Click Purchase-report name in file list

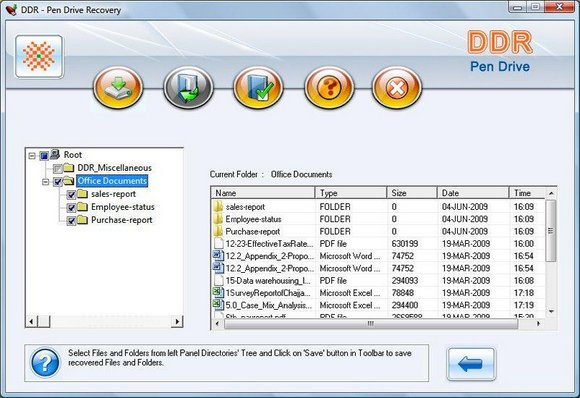pos(253,232)
